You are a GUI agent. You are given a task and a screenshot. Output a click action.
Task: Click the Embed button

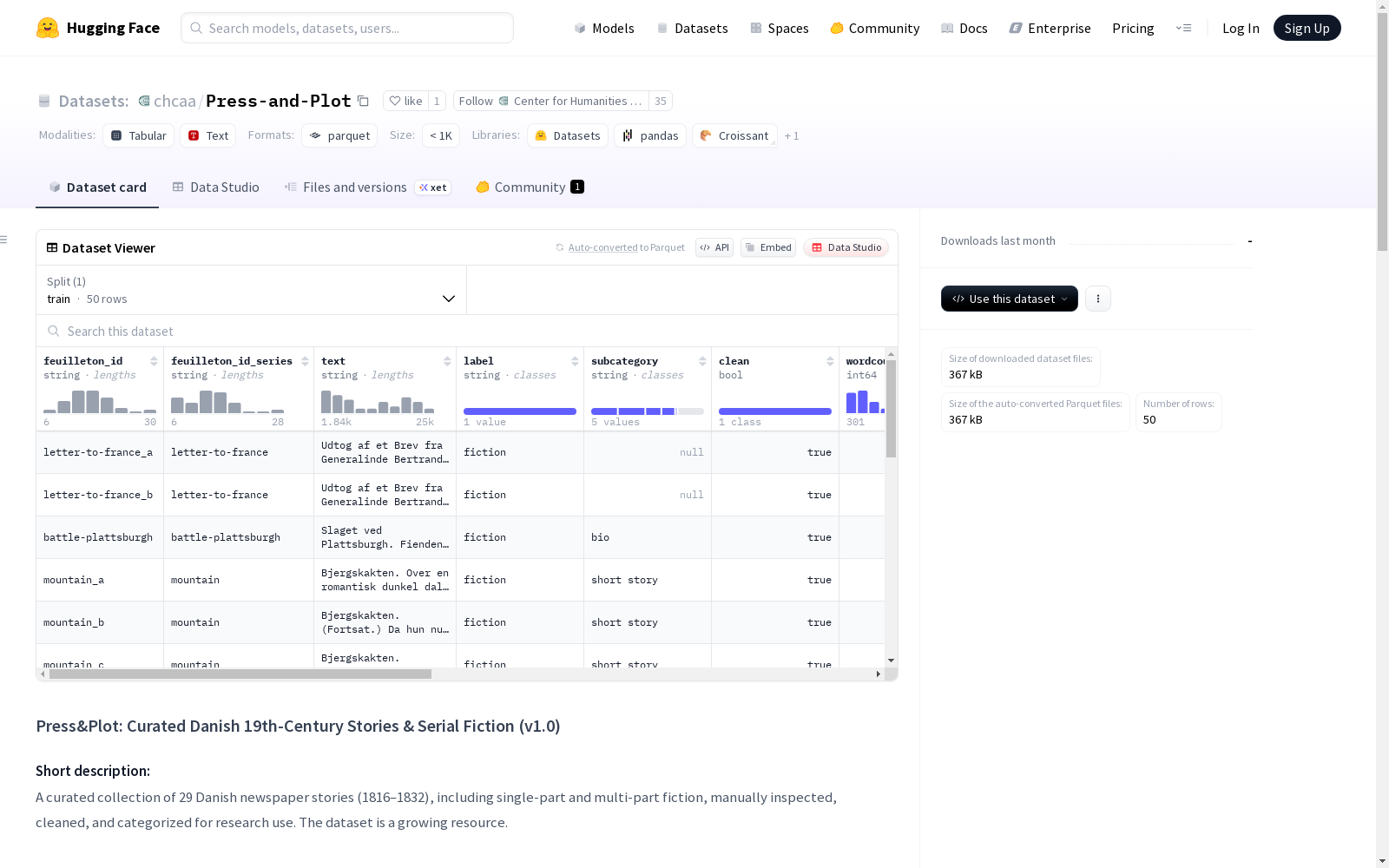768,247
